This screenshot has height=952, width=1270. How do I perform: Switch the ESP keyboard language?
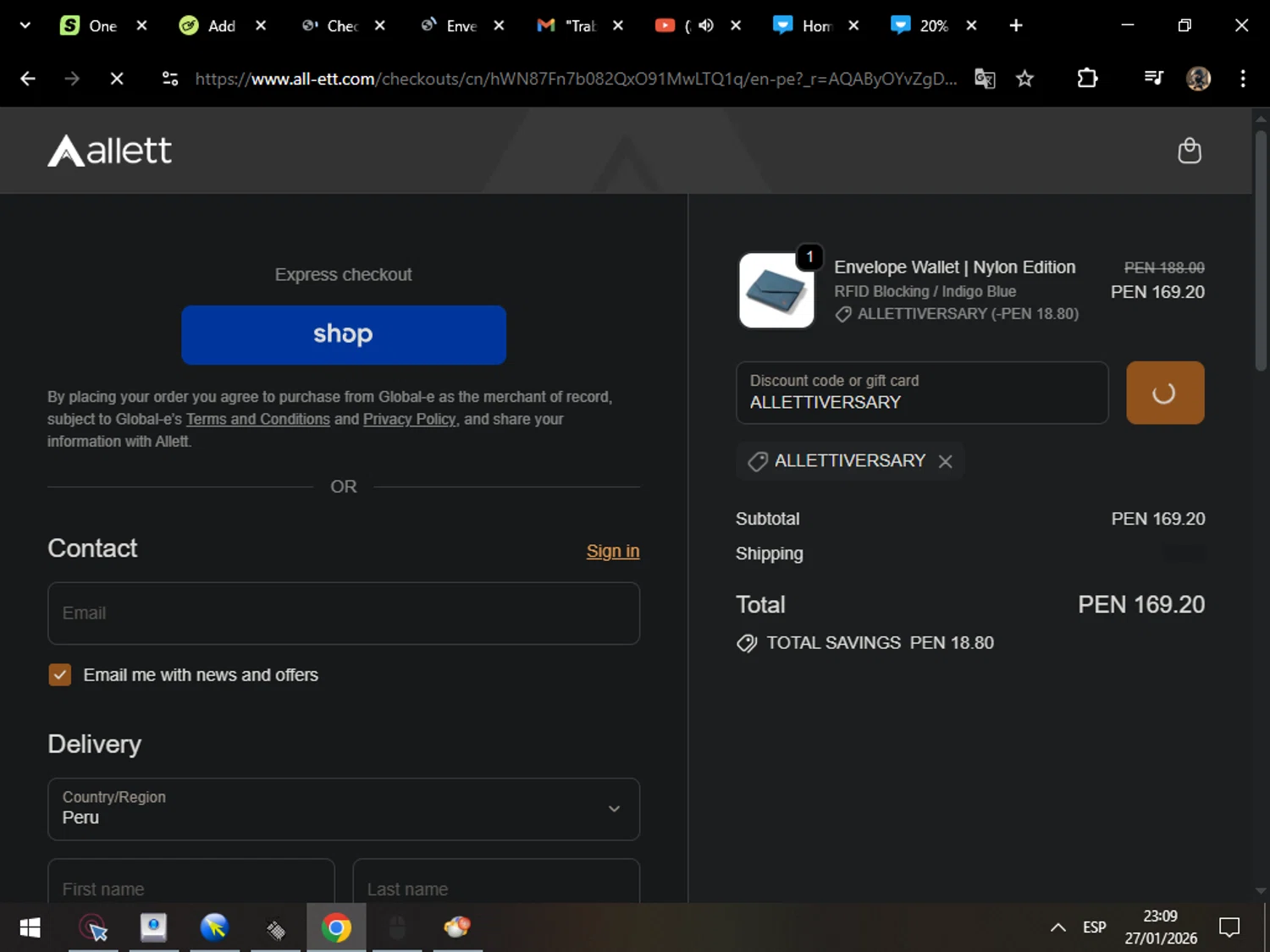[x=1094, y=927]
